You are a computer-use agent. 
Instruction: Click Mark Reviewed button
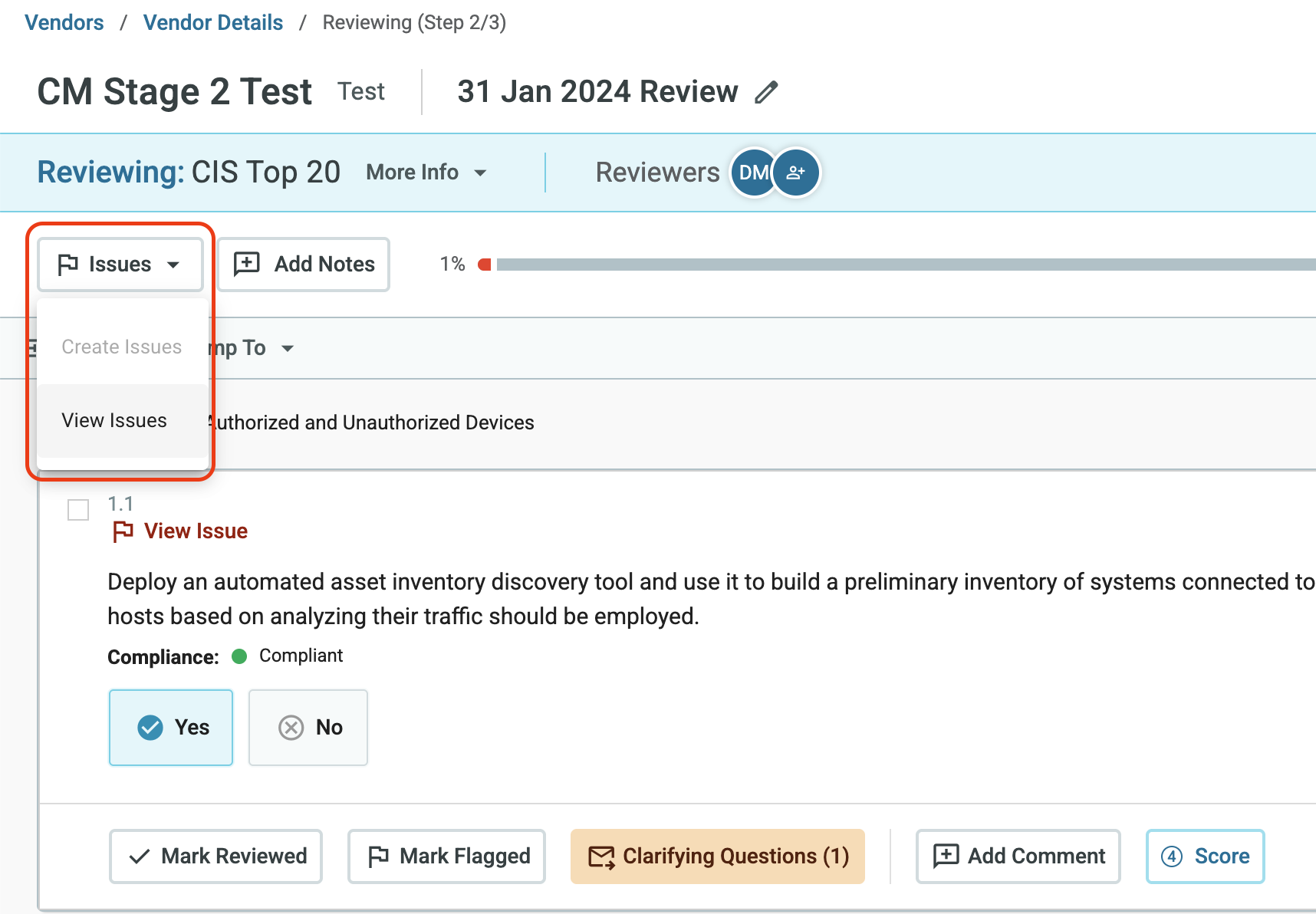tap(215, 856)
